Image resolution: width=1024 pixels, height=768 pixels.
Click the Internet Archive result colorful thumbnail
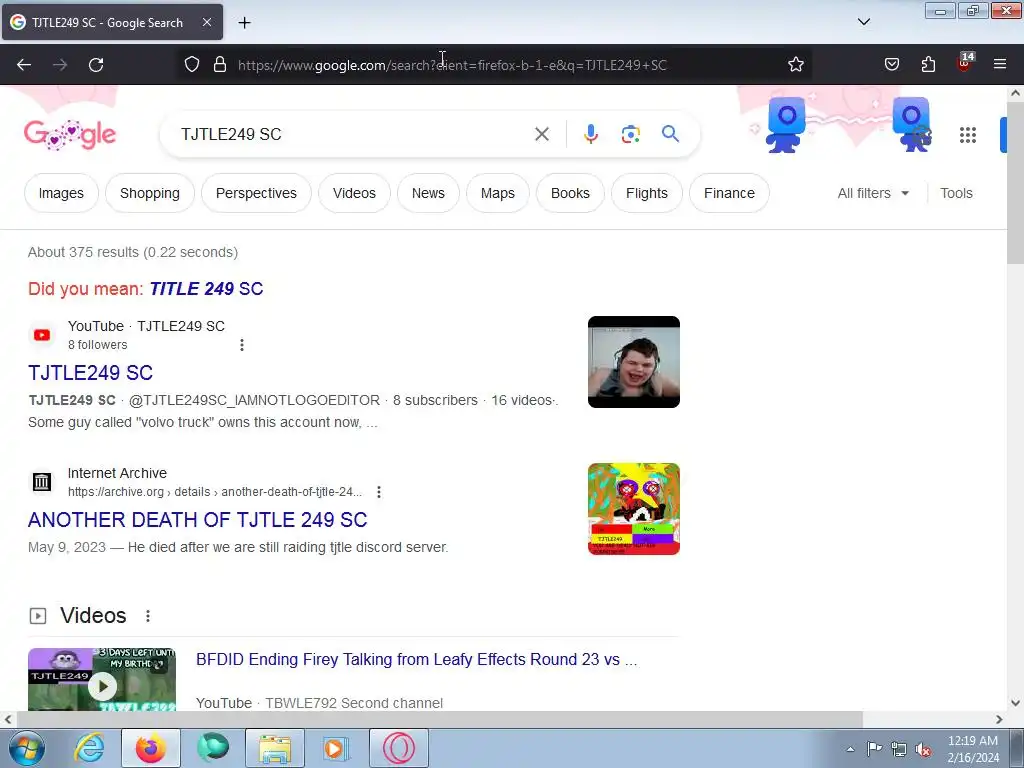point(633,509)
